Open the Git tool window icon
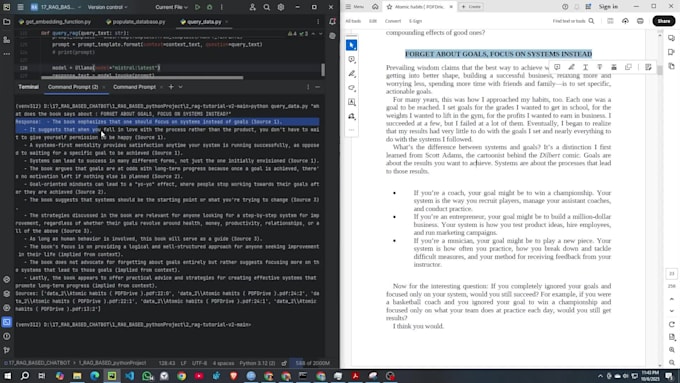Viewport: 680px width, 383px height. click(x=7, y=350)
